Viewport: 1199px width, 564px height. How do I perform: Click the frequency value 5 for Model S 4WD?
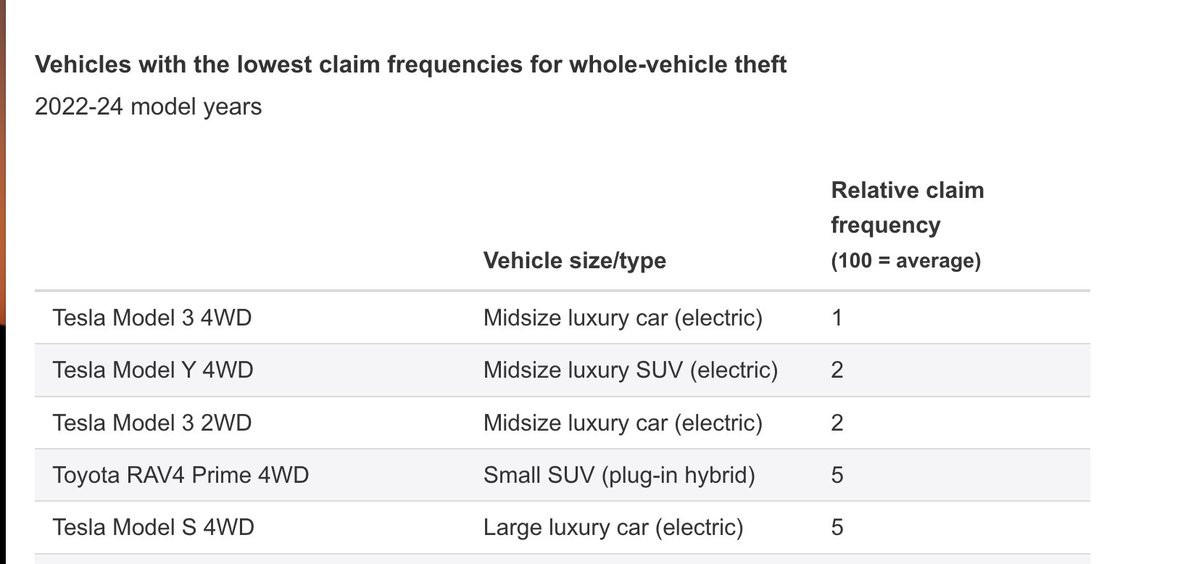pos(837,528)
